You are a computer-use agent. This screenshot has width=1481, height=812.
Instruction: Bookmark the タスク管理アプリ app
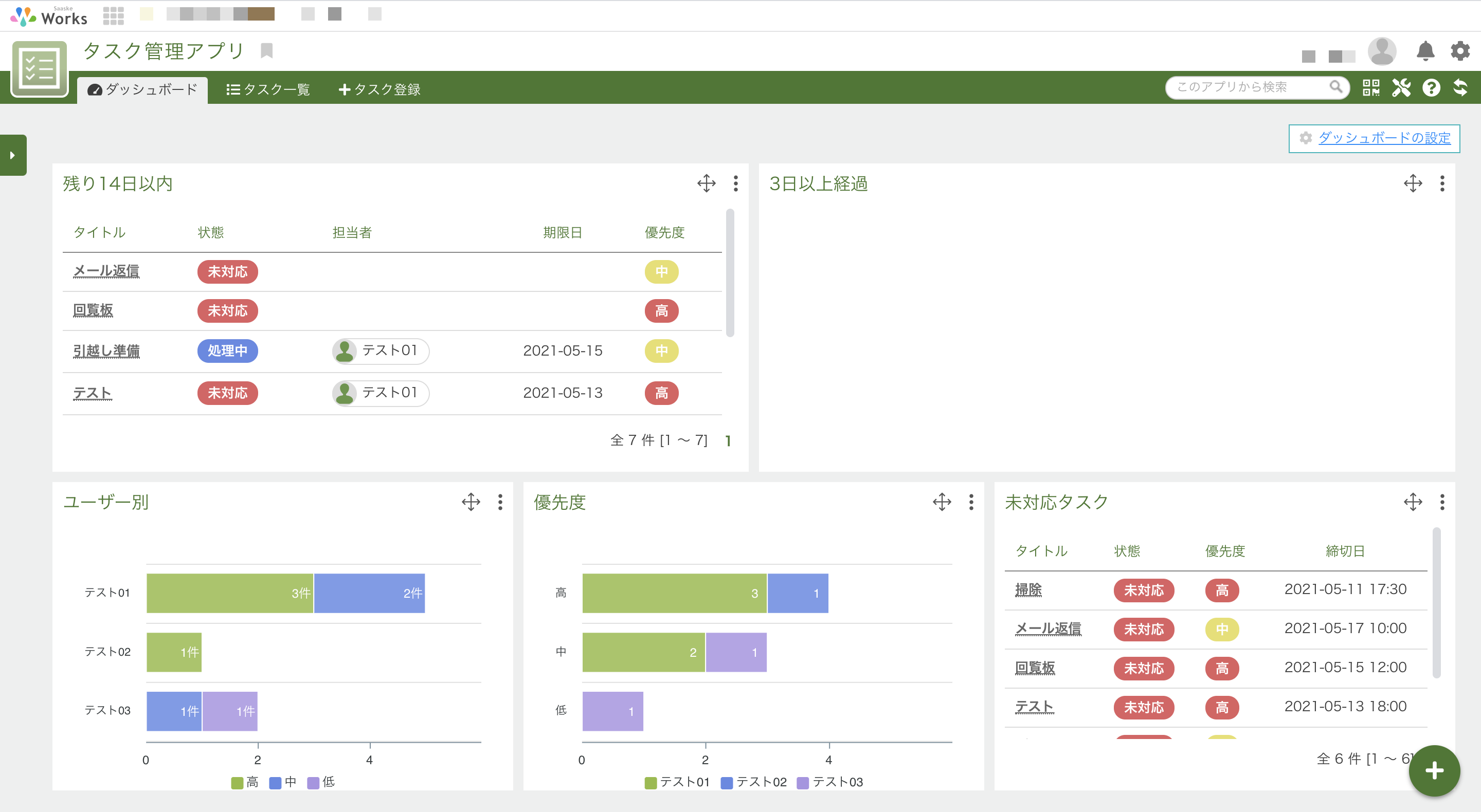266,51
